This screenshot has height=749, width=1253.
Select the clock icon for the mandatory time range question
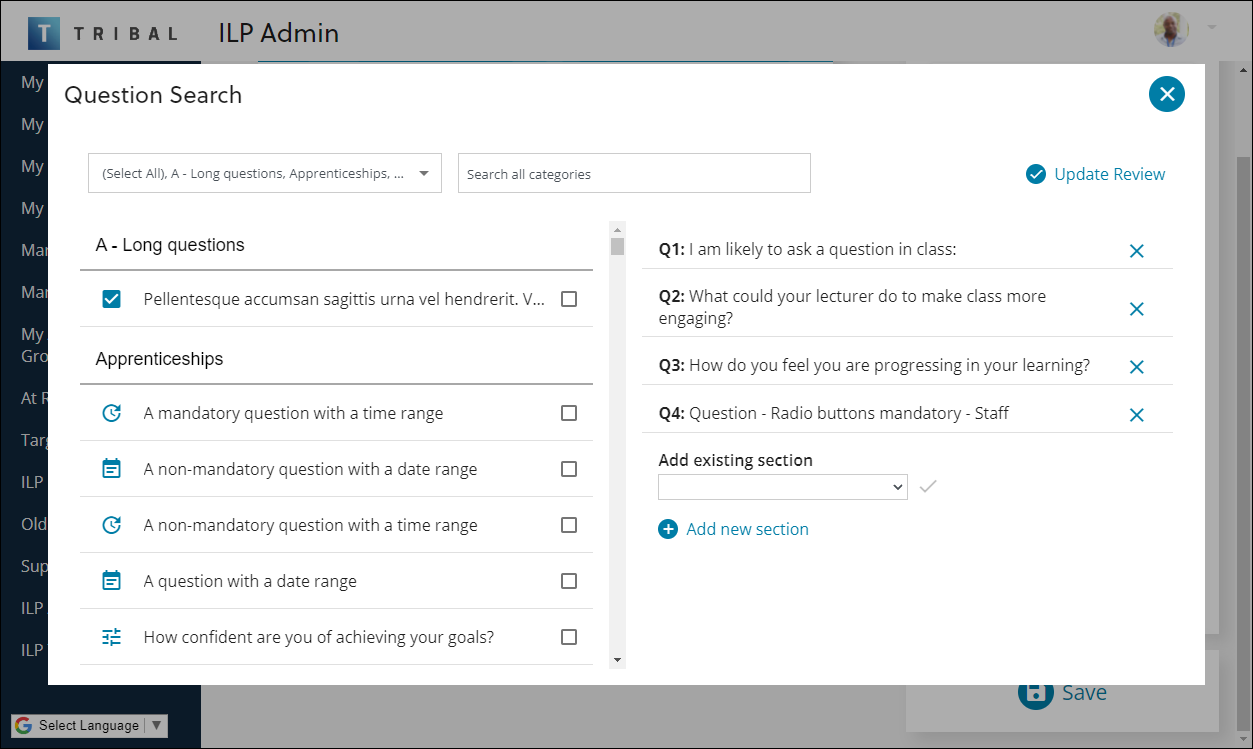coord(113,412)
